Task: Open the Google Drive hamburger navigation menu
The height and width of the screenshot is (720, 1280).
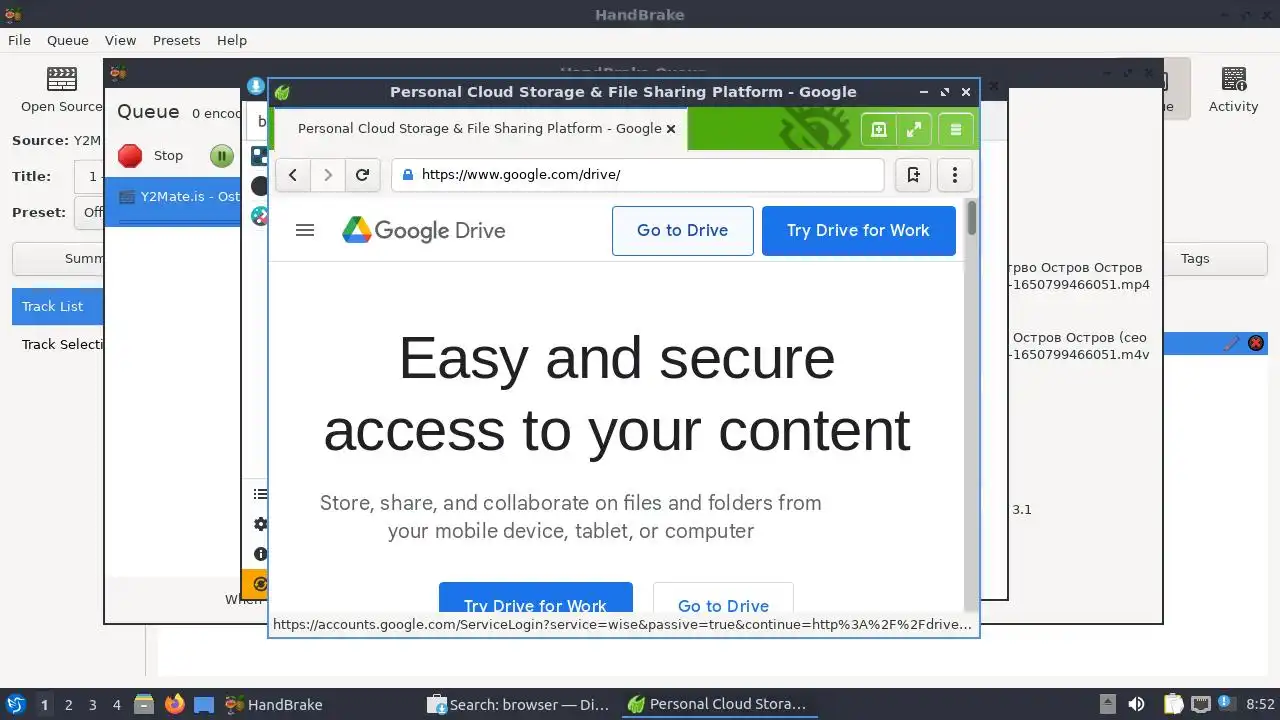Action: coord(305,231)
